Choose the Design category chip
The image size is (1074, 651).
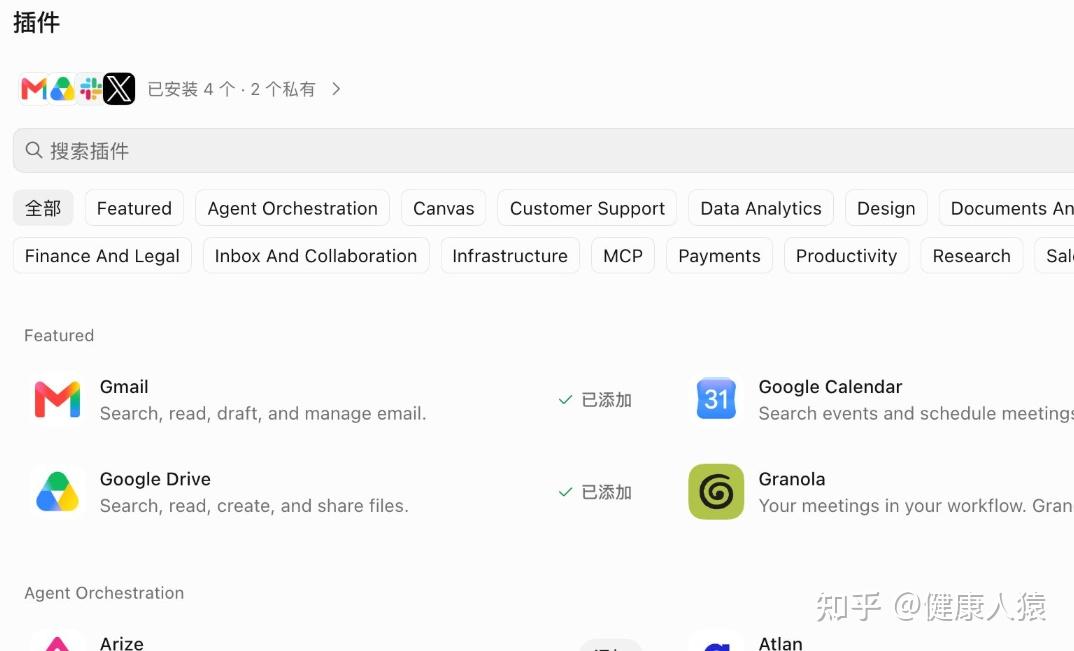886,208
